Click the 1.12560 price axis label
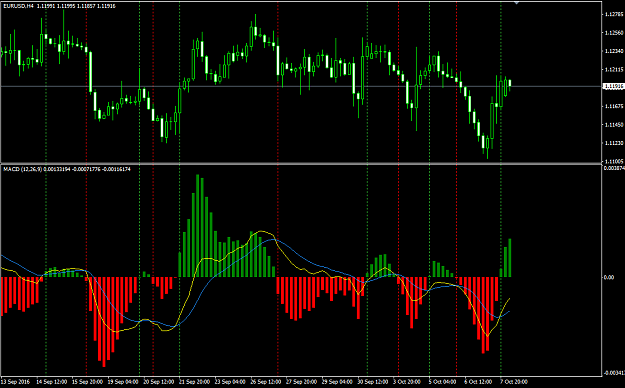 point(614,33)
